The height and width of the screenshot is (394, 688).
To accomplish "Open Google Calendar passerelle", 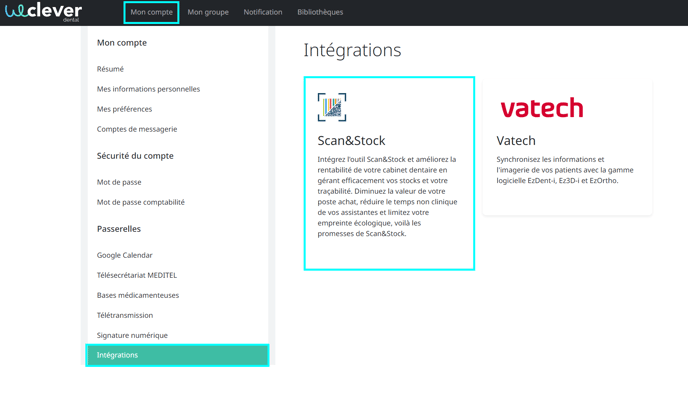I will click(125, 255).
